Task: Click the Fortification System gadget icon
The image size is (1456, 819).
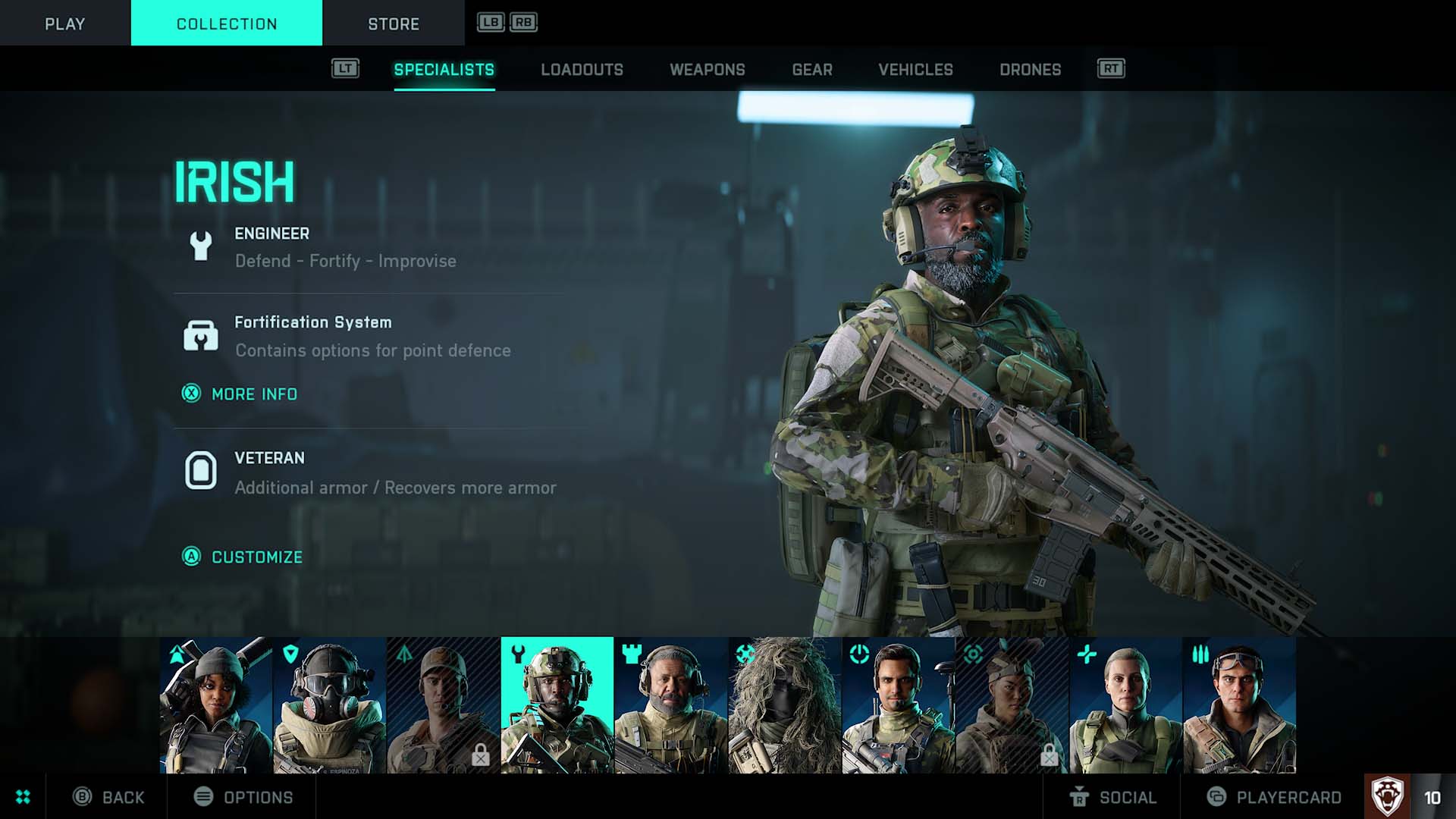Action: pyautogui.click(x=200, y=335)
